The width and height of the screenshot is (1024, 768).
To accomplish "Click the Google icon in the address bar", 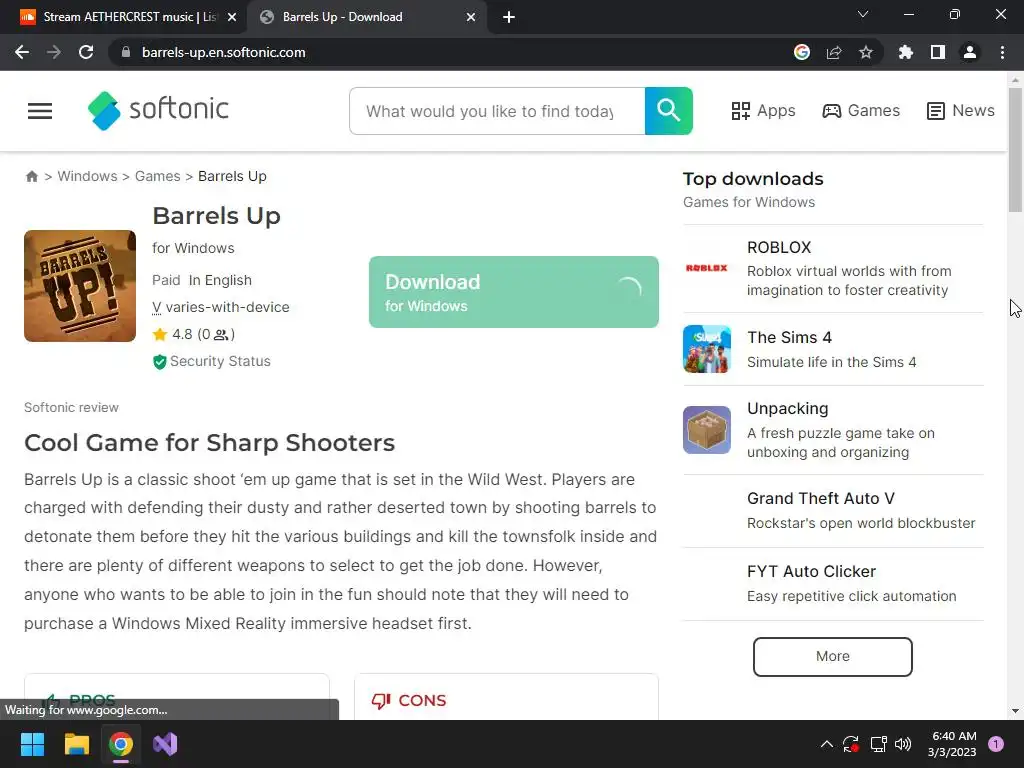I will click(x=802, y=52).
